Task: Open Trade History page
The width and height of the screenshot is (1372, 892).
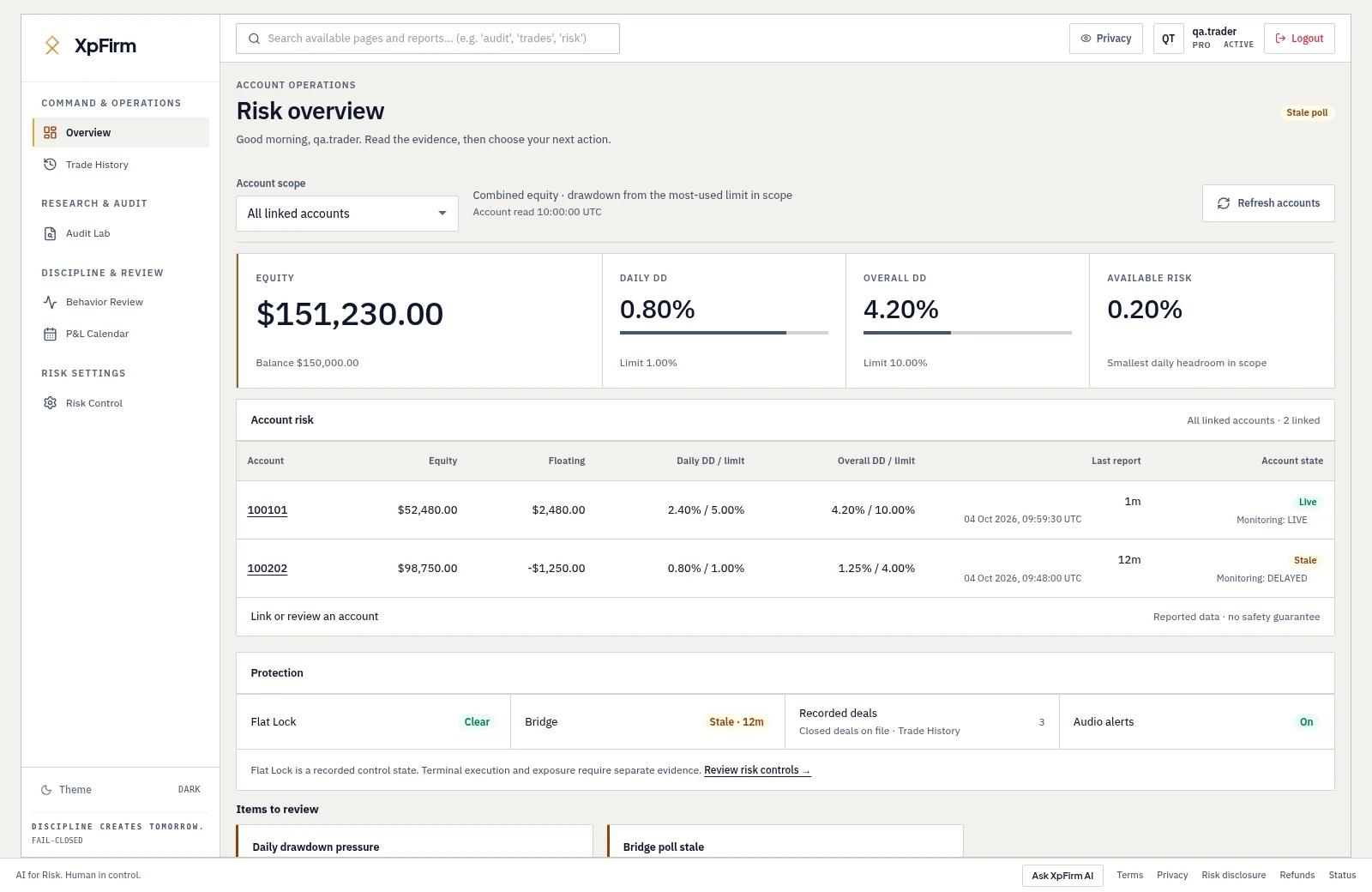Action: point(121,165)
